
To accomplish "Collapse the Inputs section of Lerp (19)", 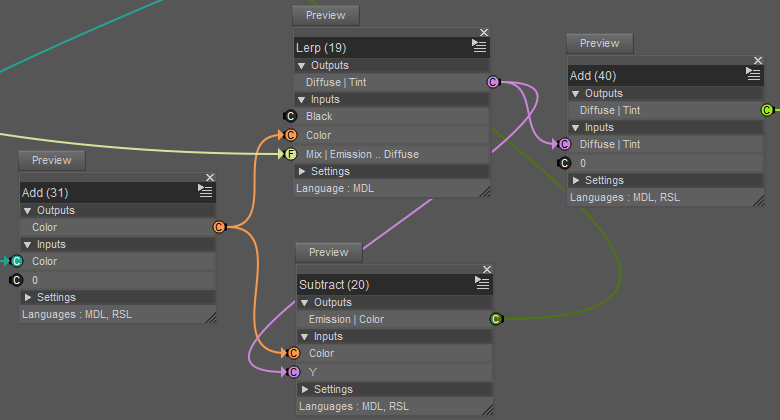I will point(301,100).
